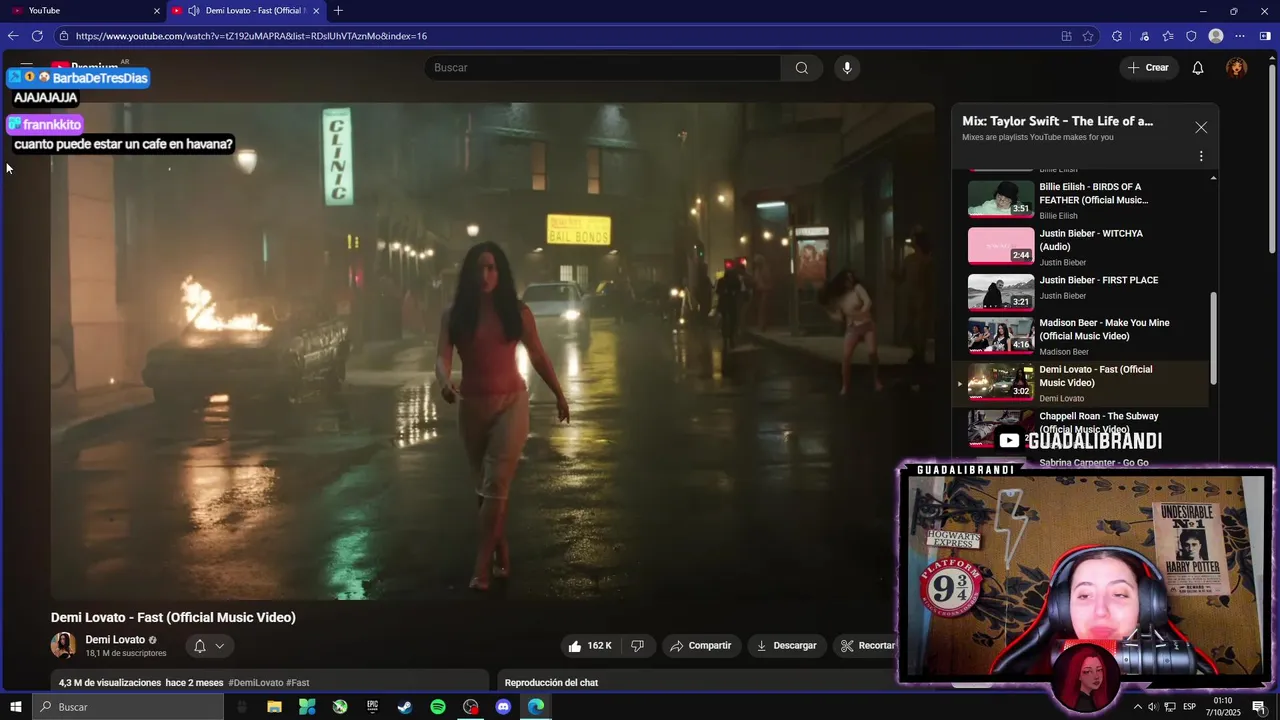This screenshot has width=1280, height=720.
Task: Open the Windows Start menu
Action: 16,707
